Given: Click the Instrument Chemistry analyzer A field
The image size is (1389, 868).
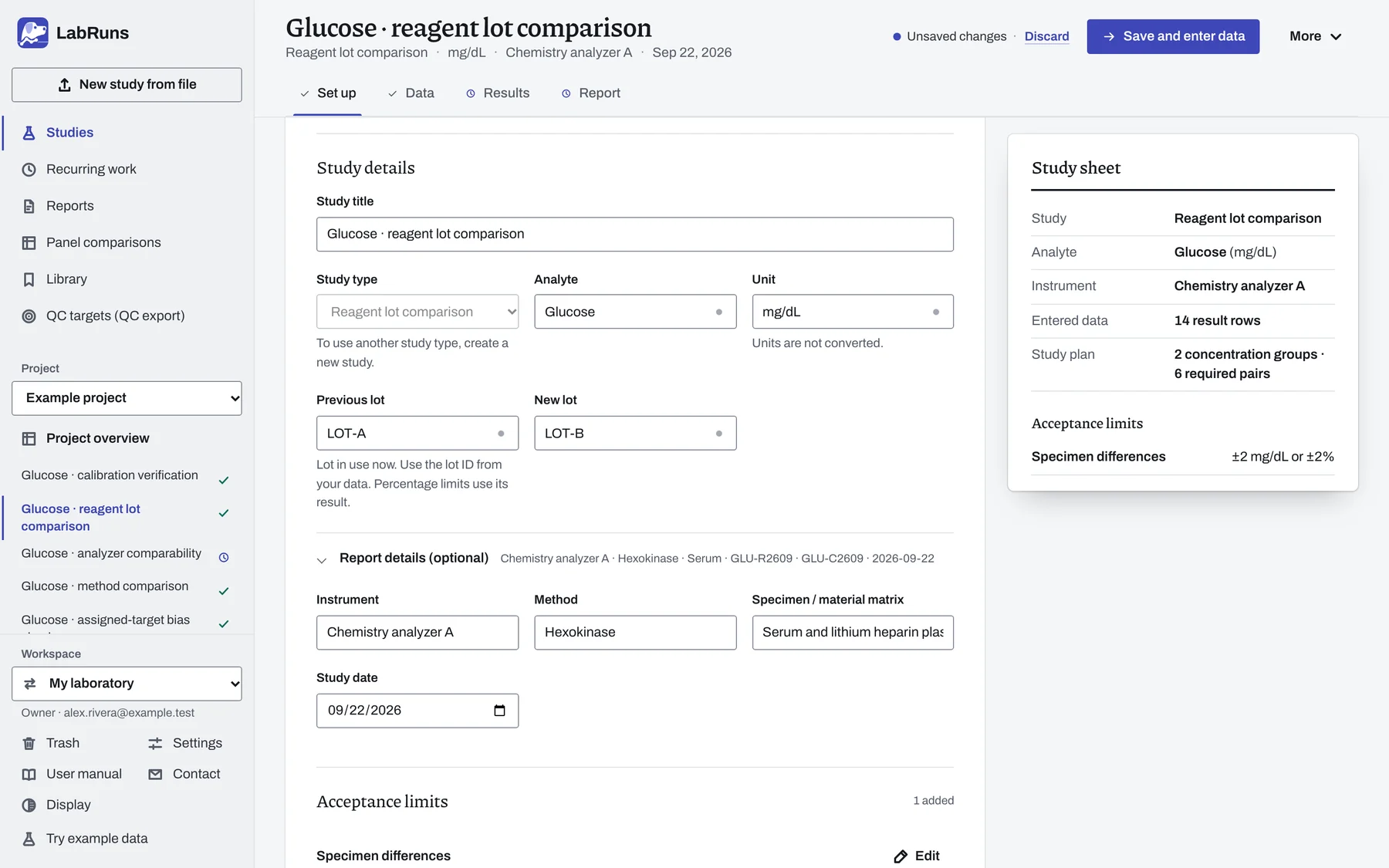Looking at the screenshot, I should click(417, 633).
